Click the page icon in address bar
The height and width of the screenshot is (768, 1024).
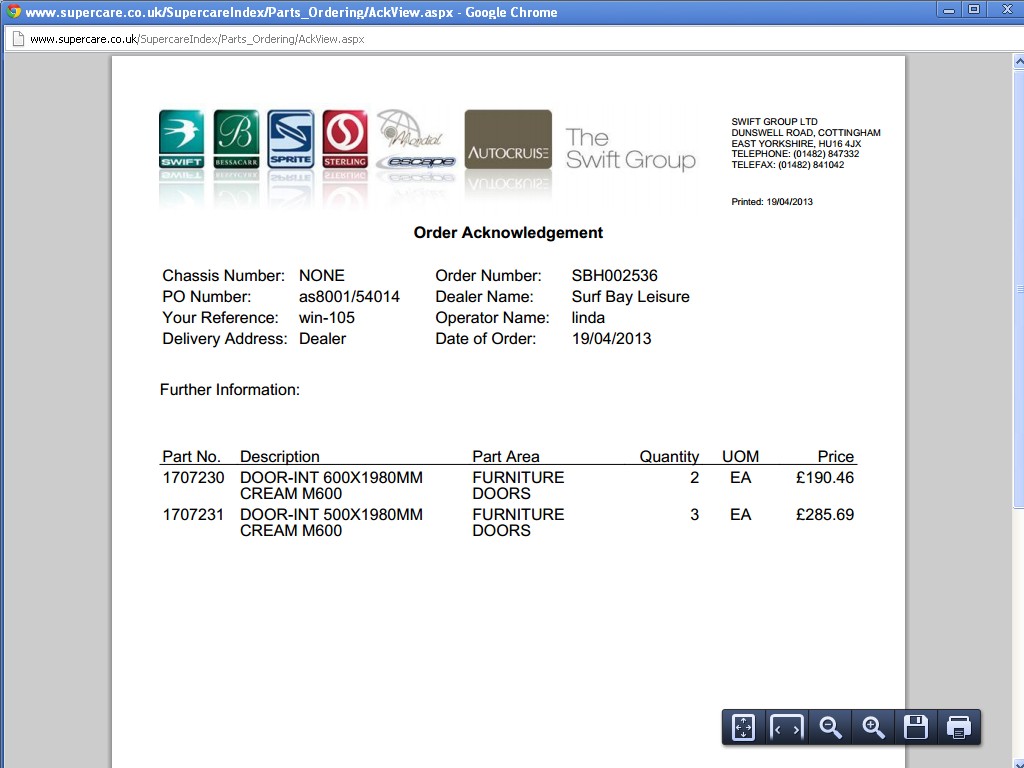(18, 39)
